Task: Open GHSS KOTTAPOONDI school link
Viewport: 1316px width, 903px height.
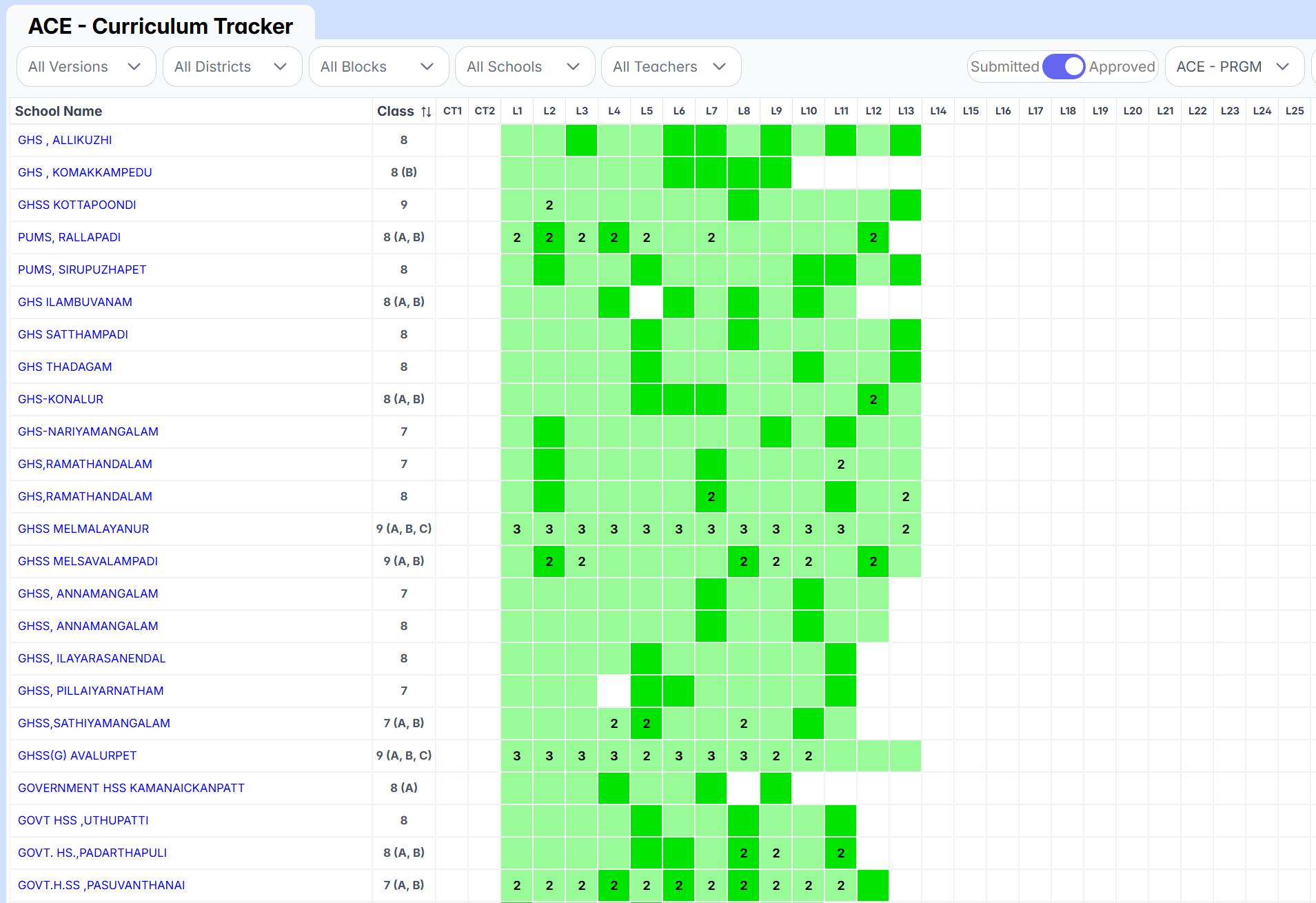Action: 77,205
